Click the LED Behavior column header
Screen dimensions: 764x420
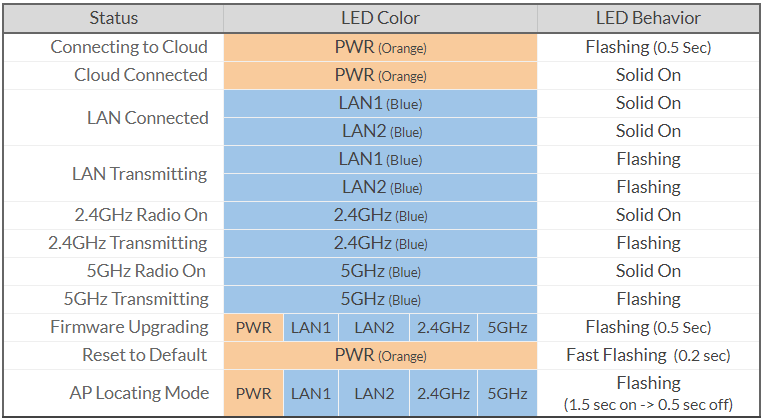[648, 18]
